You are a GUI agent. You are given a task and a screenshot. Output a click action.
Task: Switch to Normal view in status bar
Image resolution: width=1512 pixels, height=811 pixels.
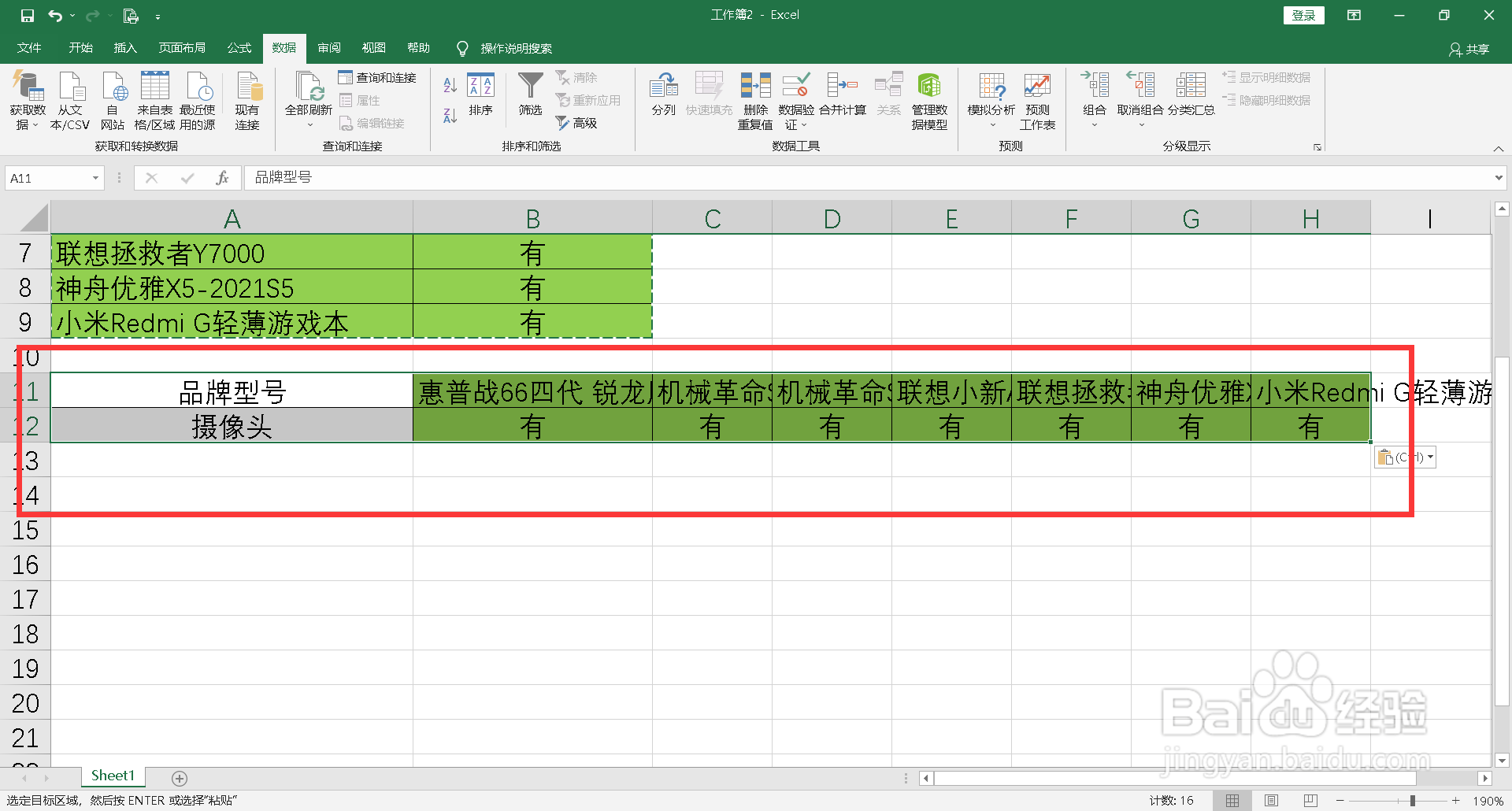click(x=1232, y=801)
